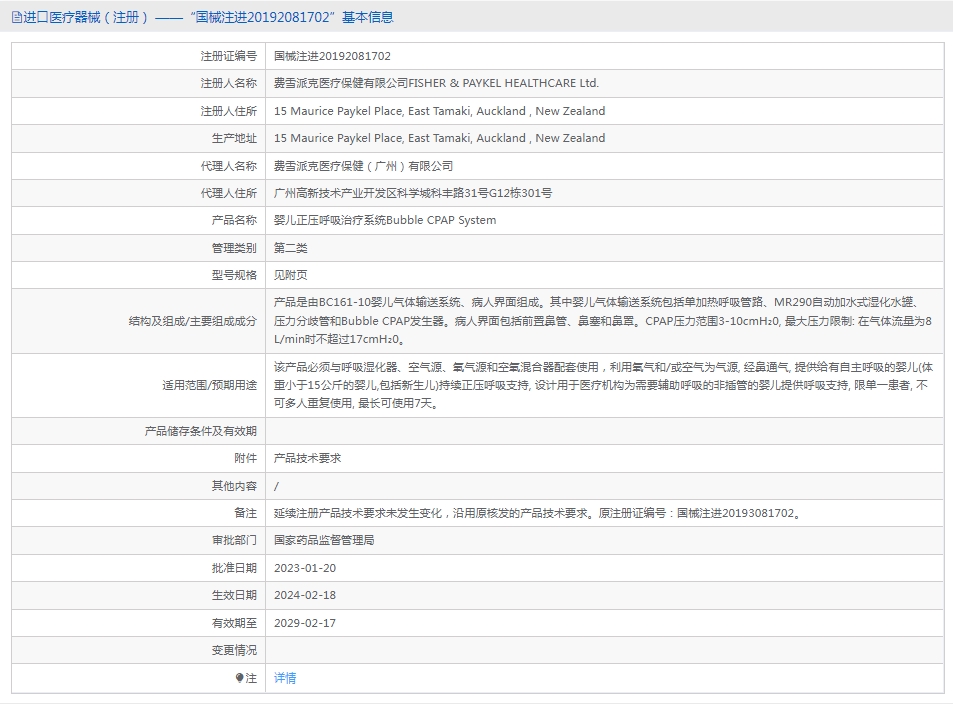The width and height of the screenshot is (953, 704).
Task: Click the 注册证编号 label
Action: pyautogui.click(x=229, y=56)
